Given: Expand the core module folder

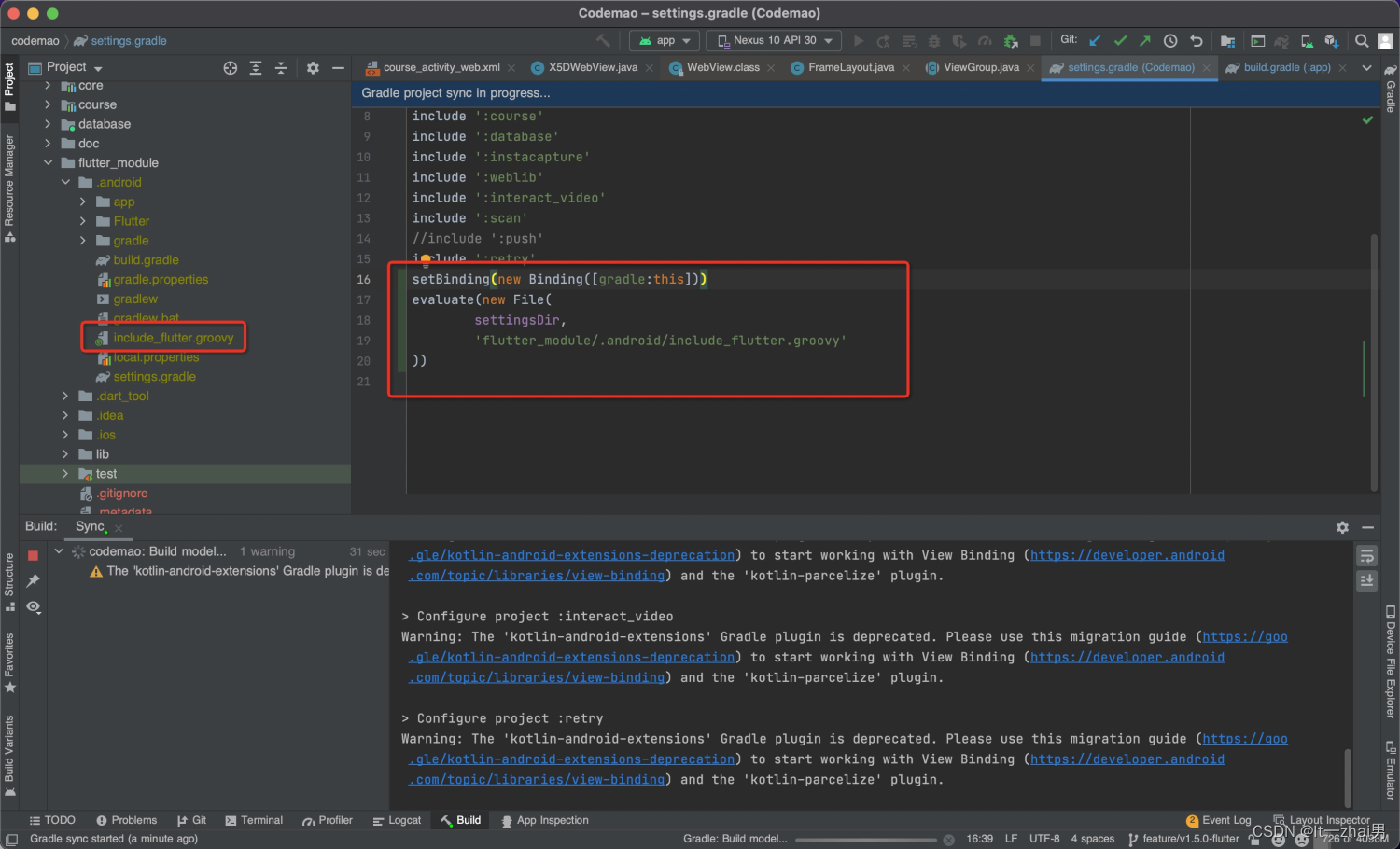Looking at the screenshot, I should (48, 85).
